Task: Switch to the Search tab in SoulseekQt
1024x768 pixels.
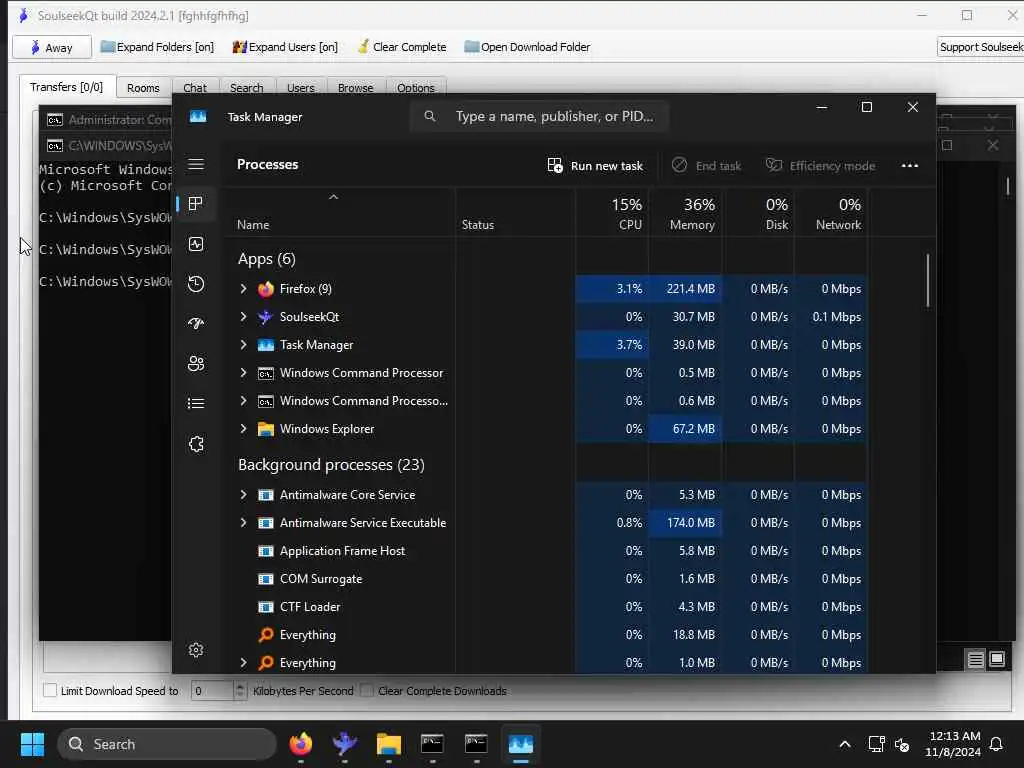Action: click(246, 88)
